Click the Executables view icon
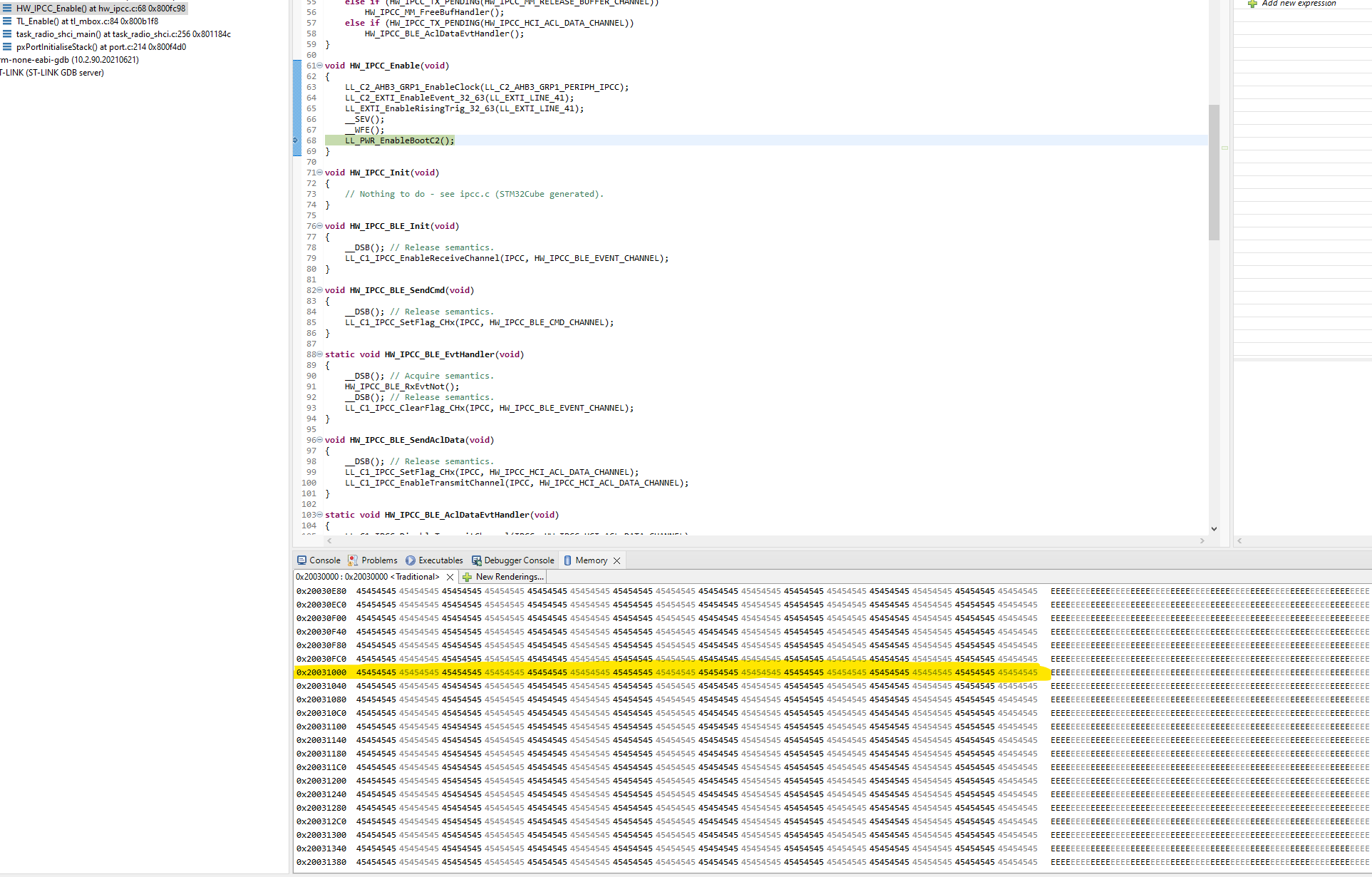The height and width of the screenshot is (877, 1372). pos(409,560)
